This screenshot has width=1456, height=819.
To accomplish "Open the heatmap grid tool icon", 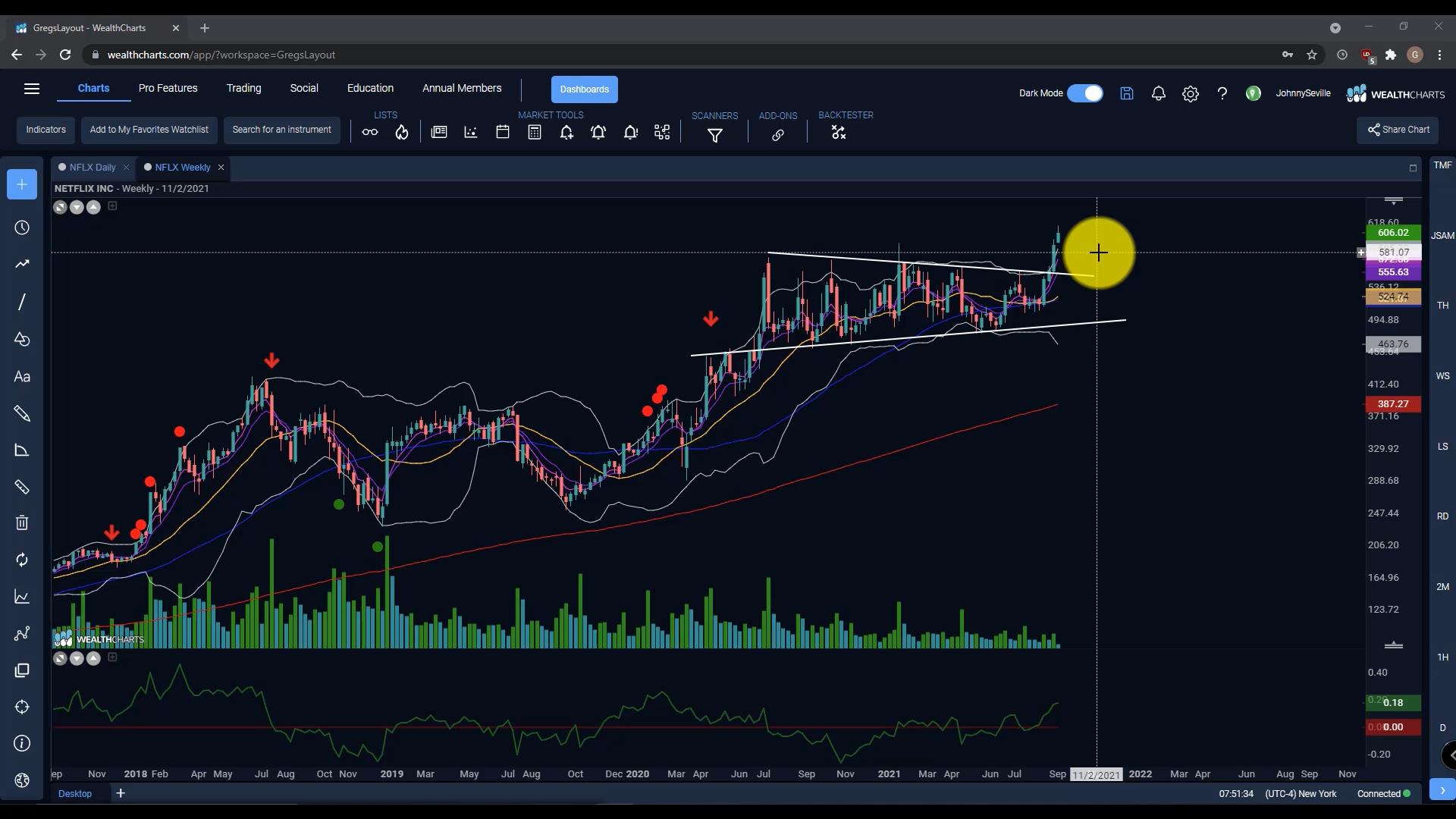I will pos(662,132).
